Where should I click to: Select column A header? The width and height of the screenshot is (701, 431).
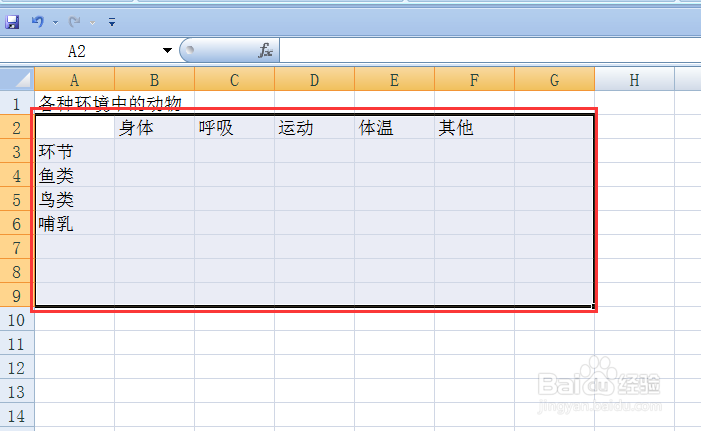tap(75, 80)
